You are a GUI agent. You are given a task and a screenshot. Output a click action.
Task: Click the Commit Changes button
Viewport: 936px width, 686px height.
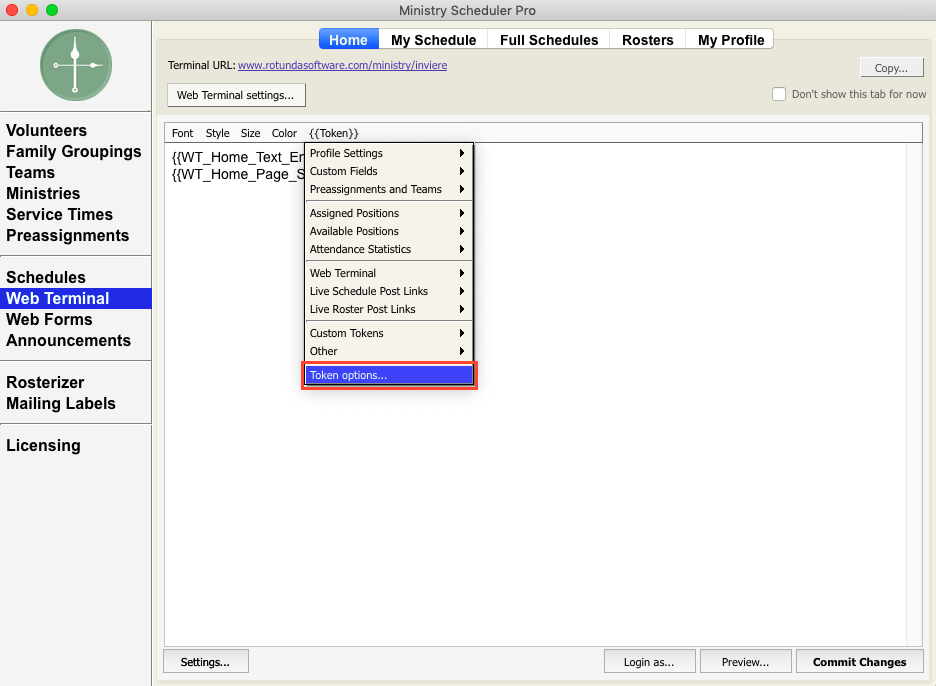(859, 662)
